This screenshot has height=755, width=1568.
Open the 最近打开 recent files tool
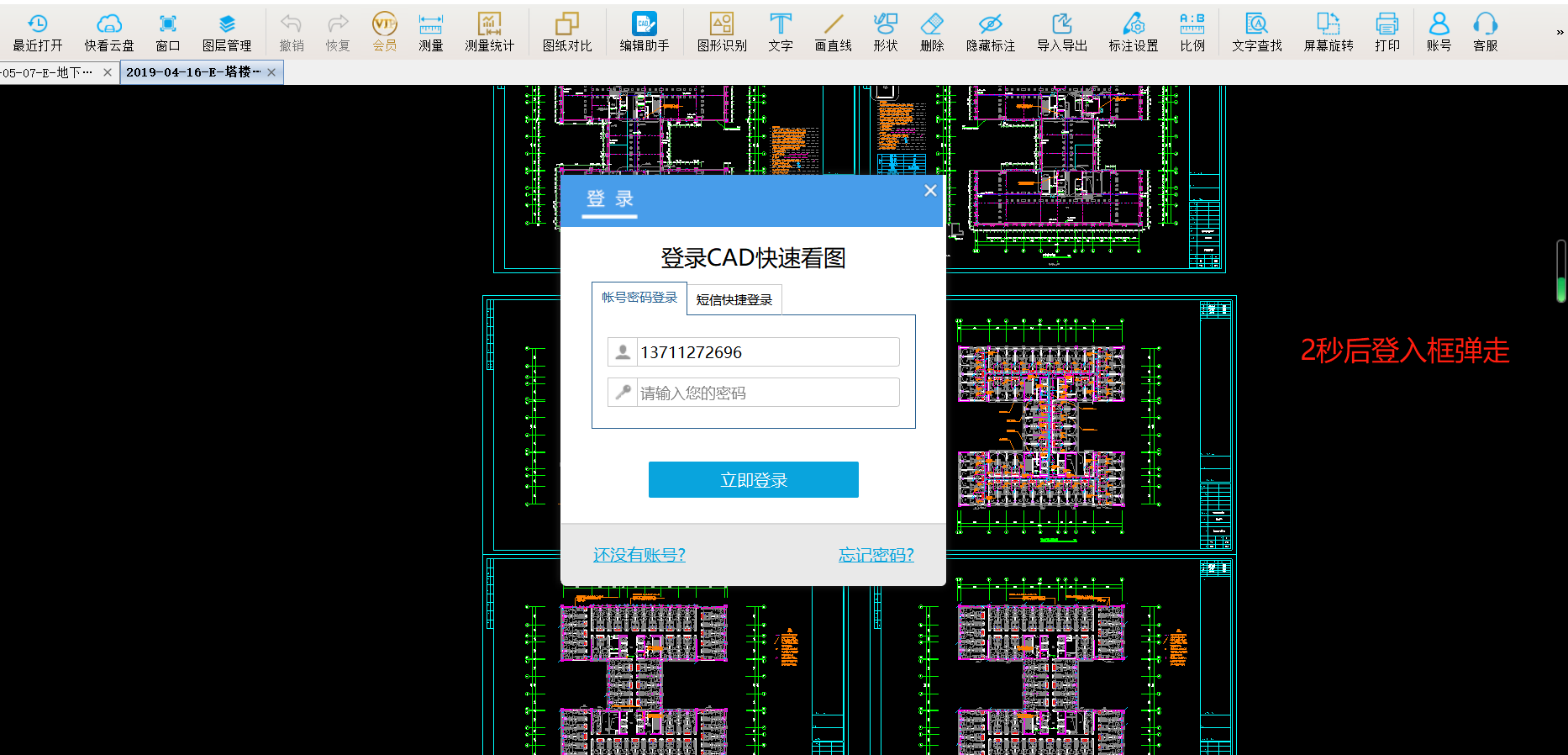38,32
